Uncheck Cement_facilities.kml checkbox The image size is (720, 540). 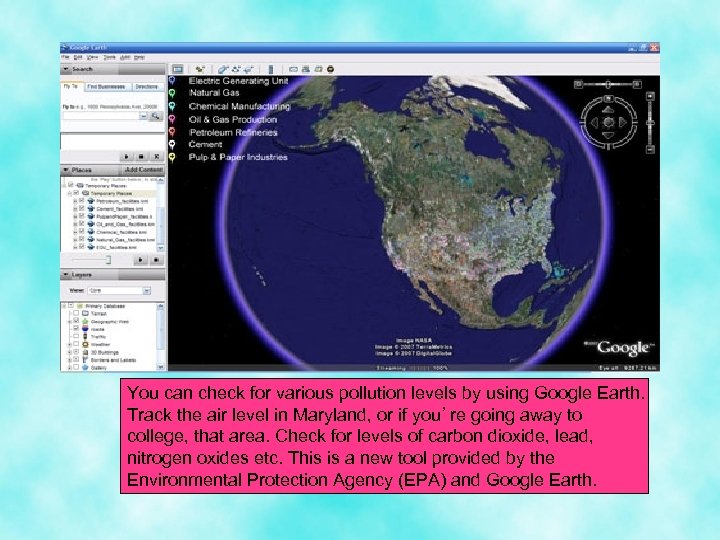click(82, 208)
